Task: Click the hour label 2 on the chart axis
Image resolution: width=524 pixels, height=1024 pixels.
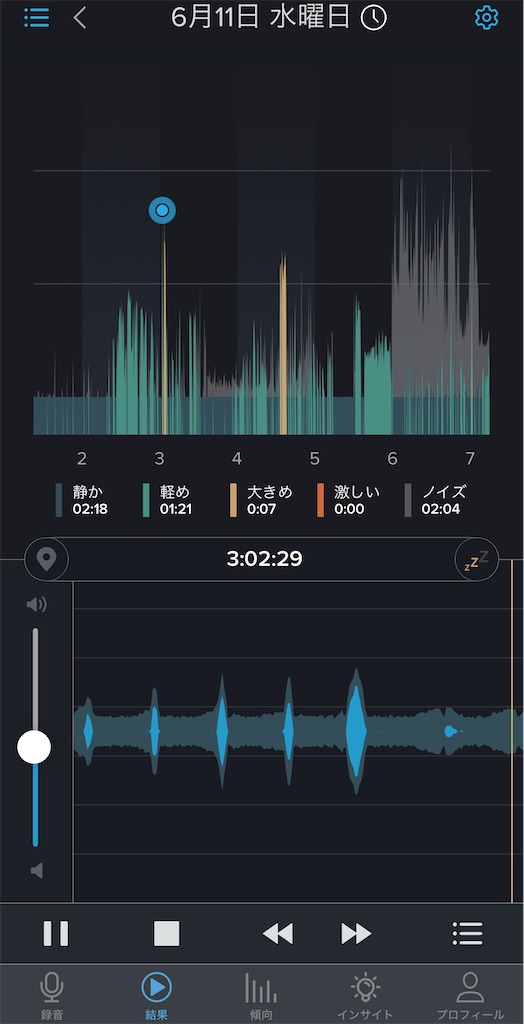Action: click(81, 458)
